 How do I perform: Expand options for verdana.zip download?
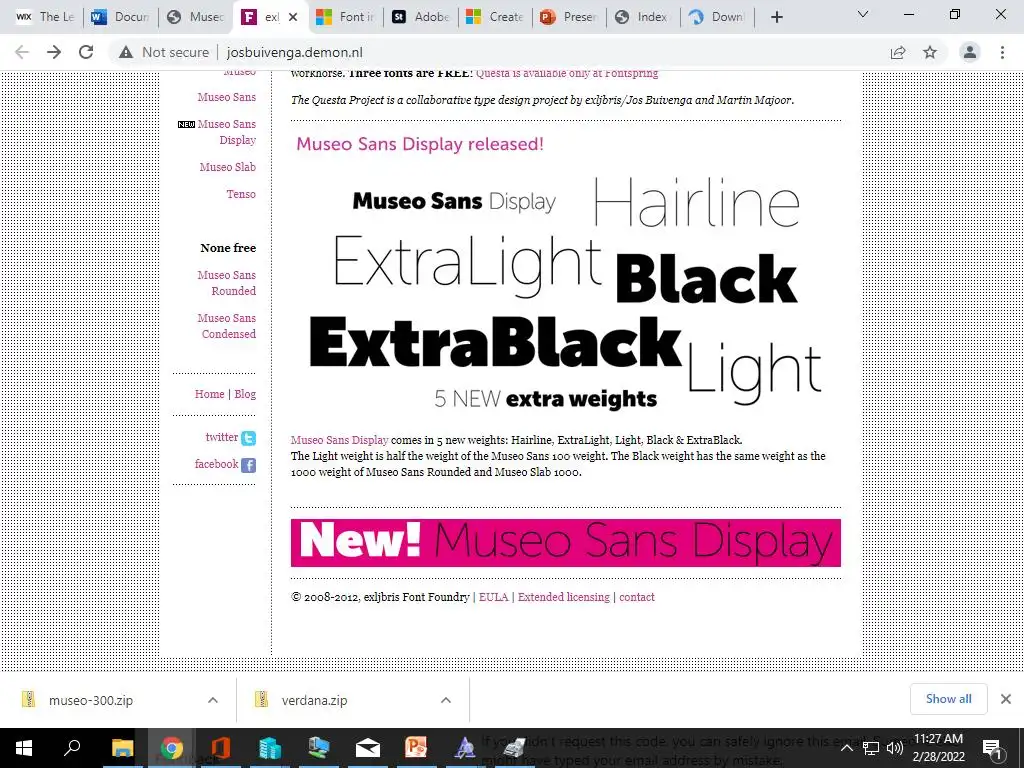pyautogui.click(x=446, y=700)
